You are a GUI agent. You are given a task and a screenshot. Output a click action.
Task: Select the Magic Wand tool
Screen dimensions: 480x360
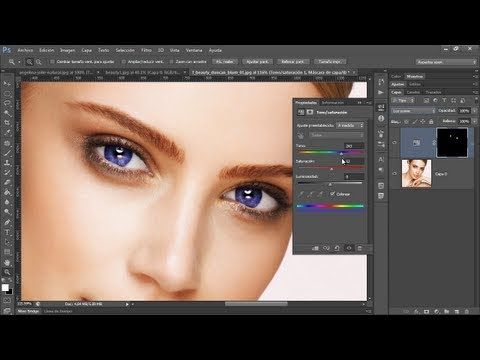pos(7,113)
